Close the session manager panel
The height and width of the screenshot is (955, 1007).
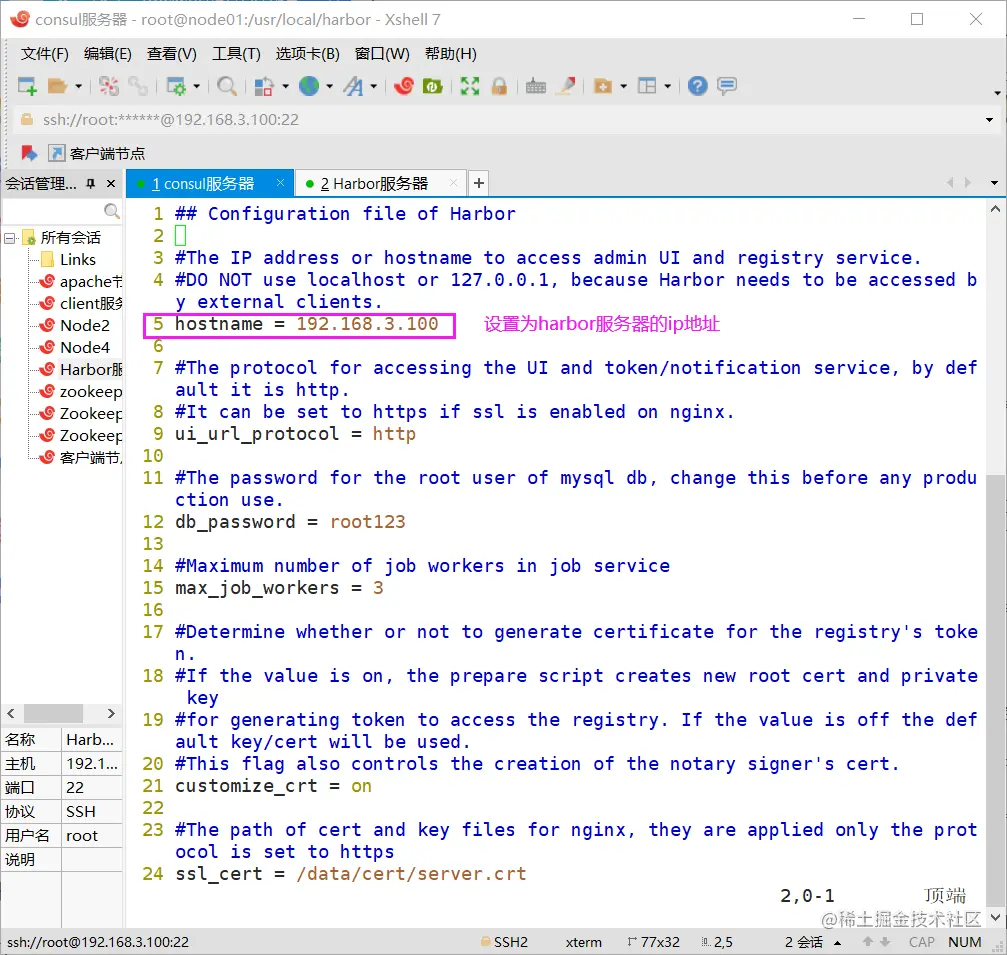(x=111, y=184)
